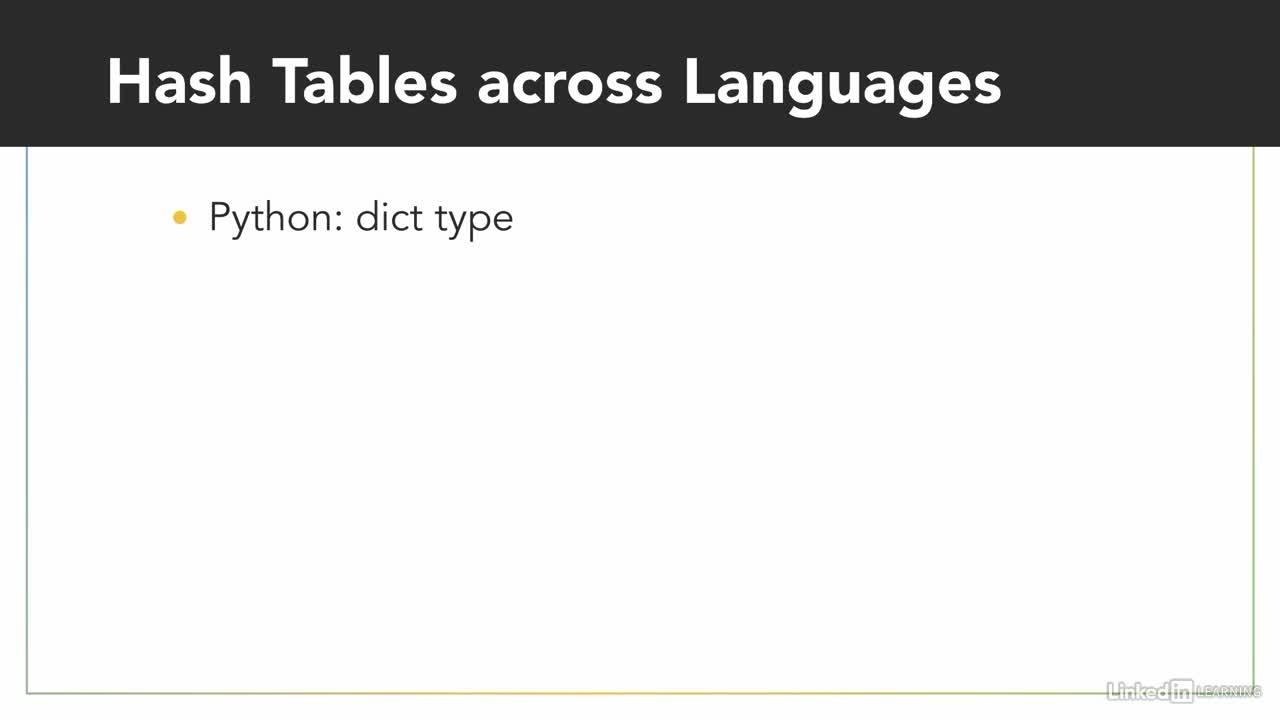Click the letter 'P' in 'Python'

coord(219,217)
